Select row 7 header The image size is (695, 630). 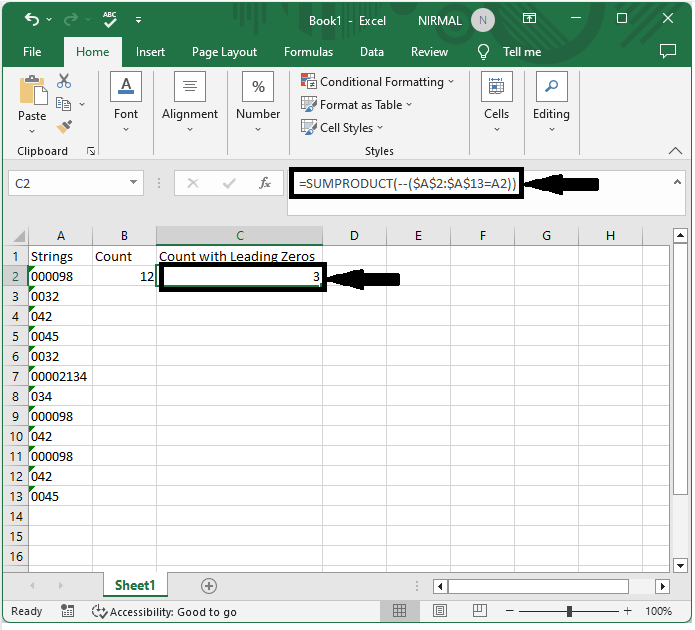15,376
